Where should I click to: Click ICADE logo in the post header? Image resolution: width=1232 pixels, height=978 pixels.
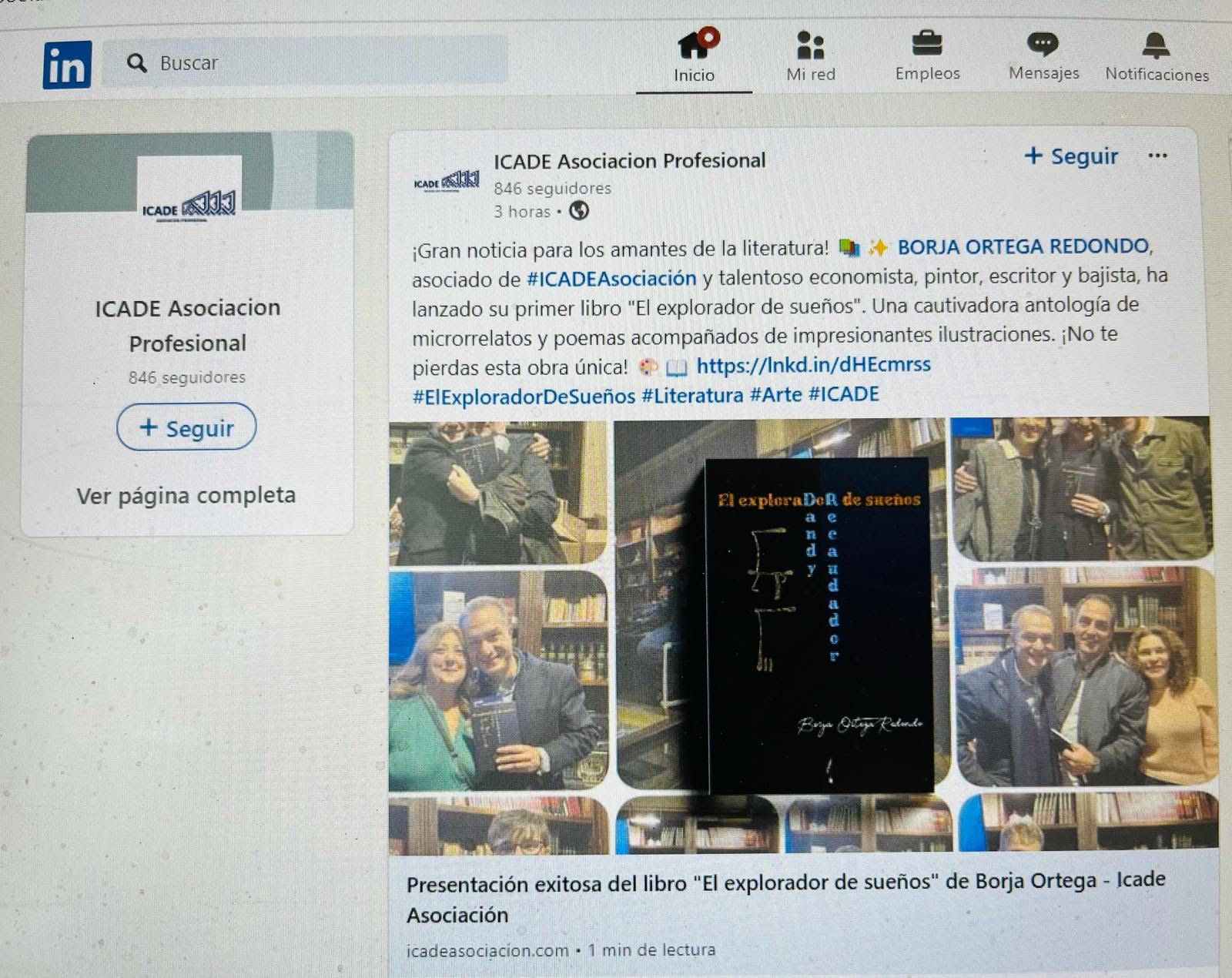(447, 183)
